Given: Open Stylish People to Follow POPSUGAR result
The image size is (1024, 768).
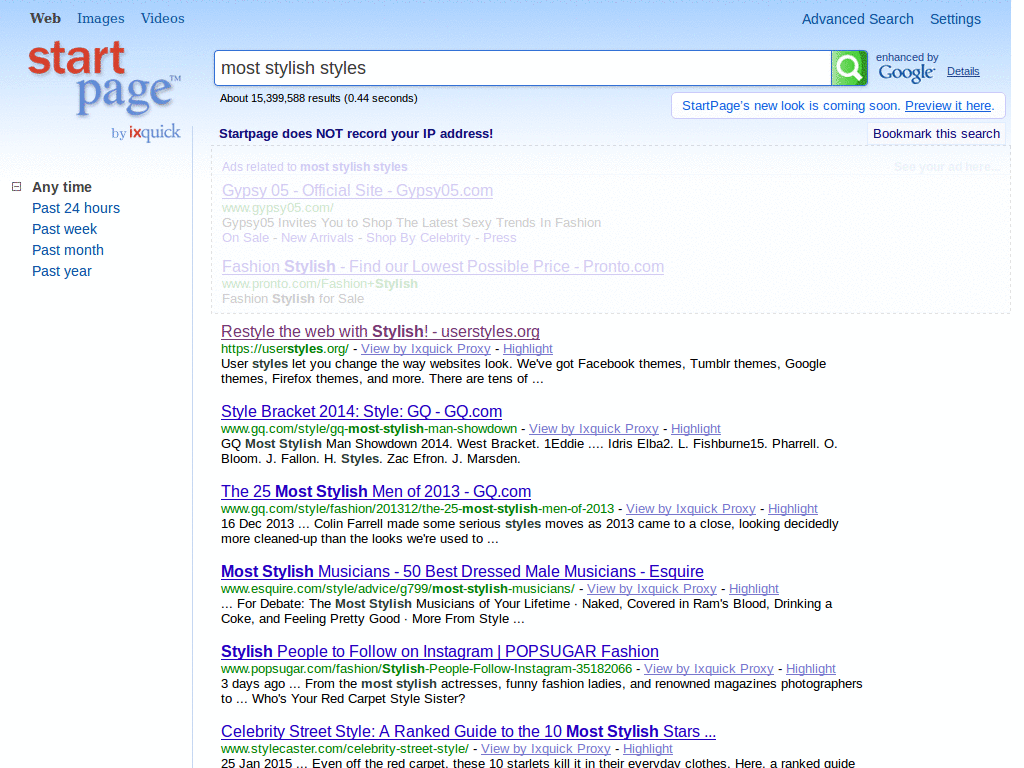Looking at the screenshot, I should (440, 652).
